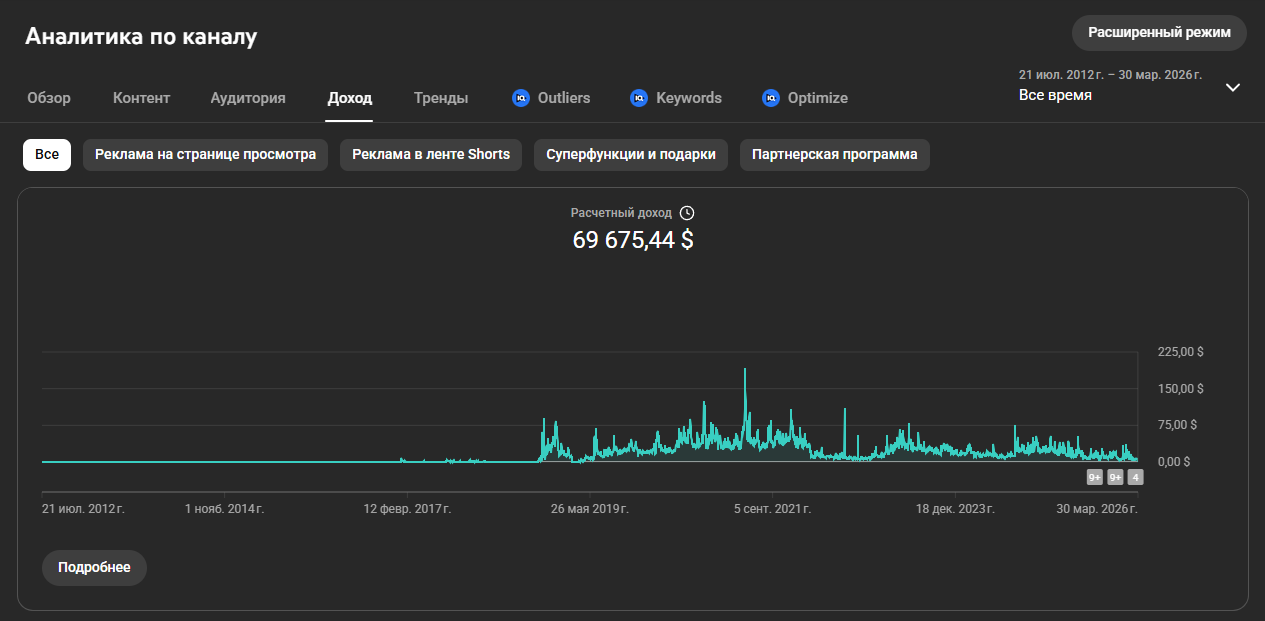Click the Подробнее button
This screenshot has width=1265, height=621.
[x=94, y=567]
